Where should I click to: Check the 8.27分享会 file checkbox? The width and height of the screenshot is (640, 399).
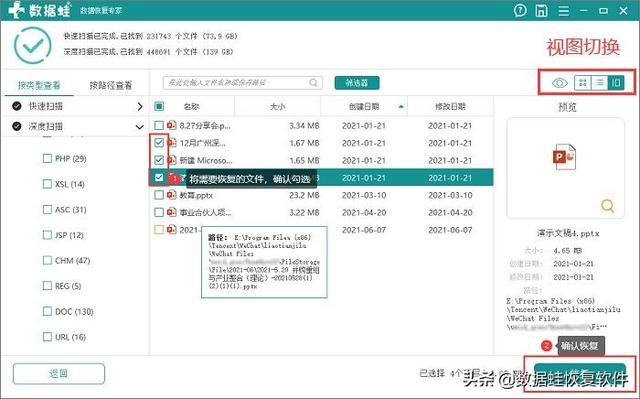tap(159, 125)
